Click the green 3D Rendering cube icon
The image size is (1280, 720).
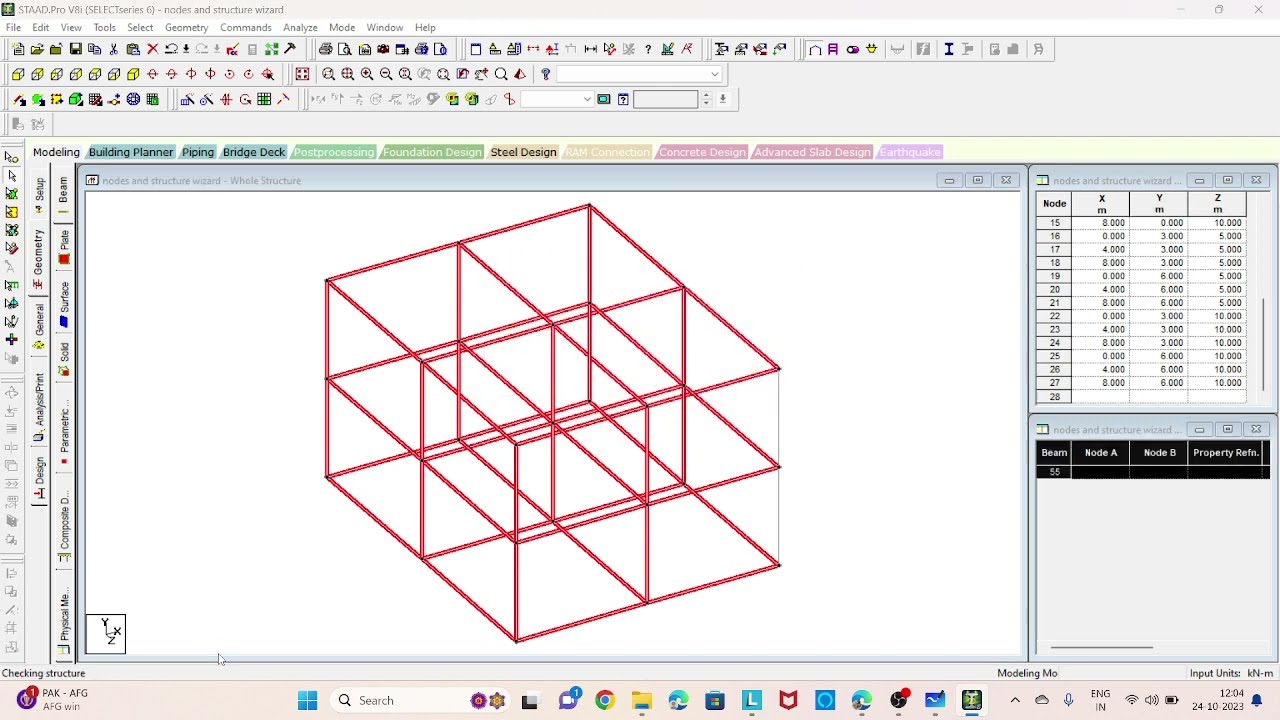pos(75,99)
